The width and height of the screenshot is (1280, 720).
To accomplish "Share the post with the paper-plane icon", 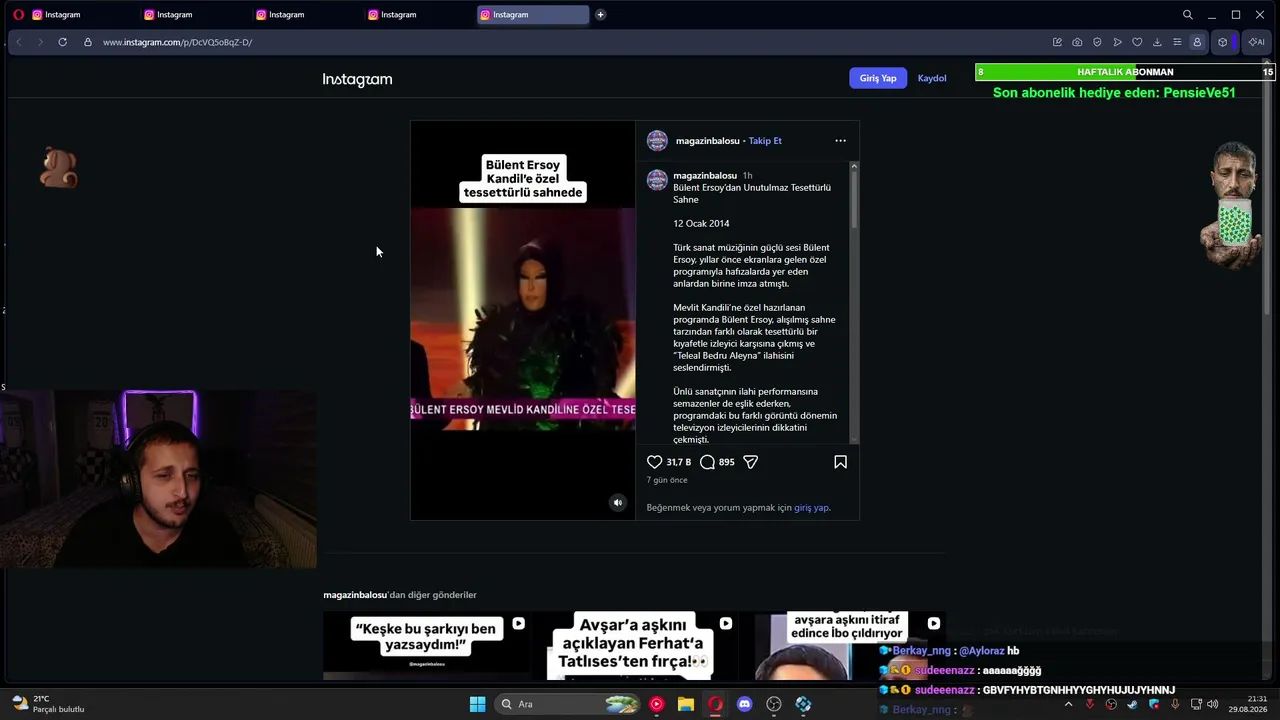I will tap(750, 462).
